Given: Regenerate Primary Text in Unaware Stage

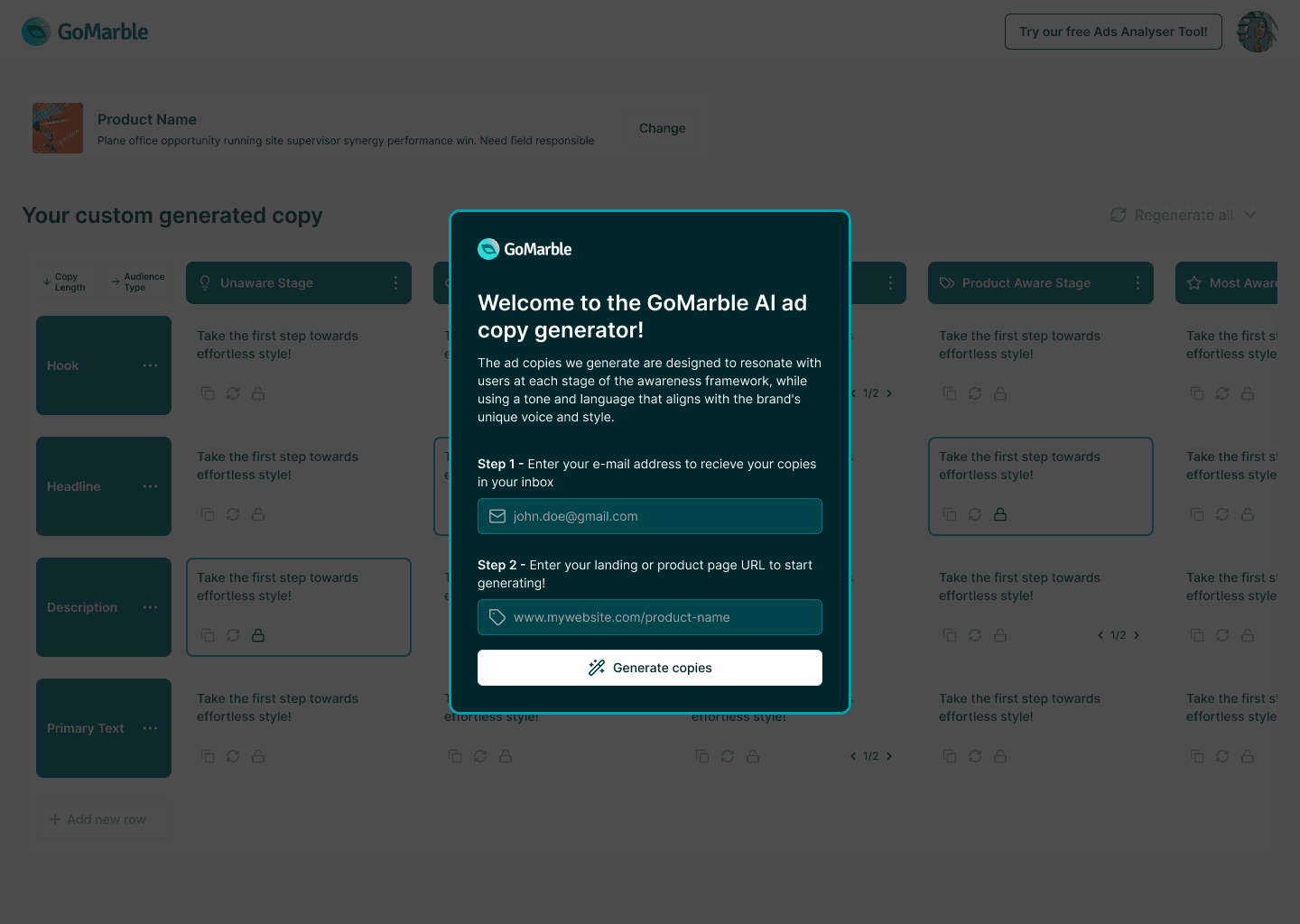Looking at the screenshot, I should coord(233,756).
